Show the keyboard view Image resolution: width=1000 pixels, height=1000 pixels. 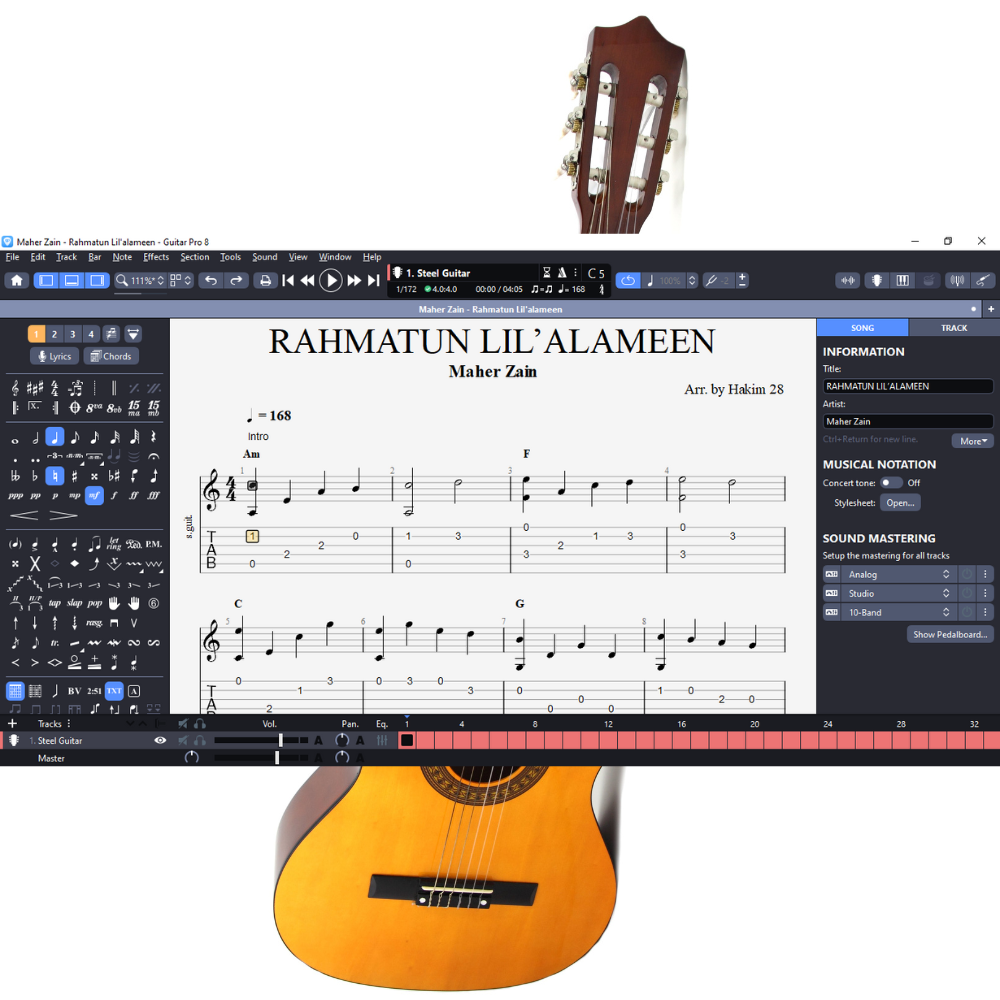[x=902, y=281]
